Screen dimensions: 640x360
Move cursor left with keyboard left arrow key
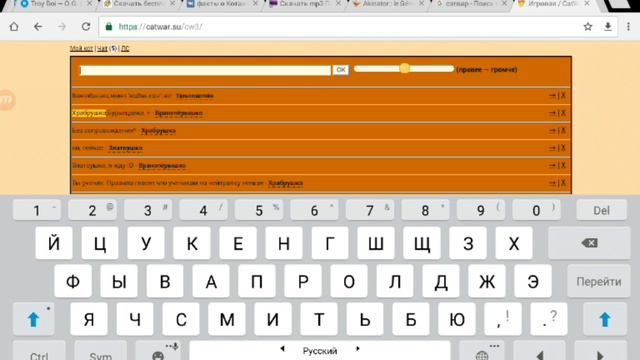[x=540, y=352]
